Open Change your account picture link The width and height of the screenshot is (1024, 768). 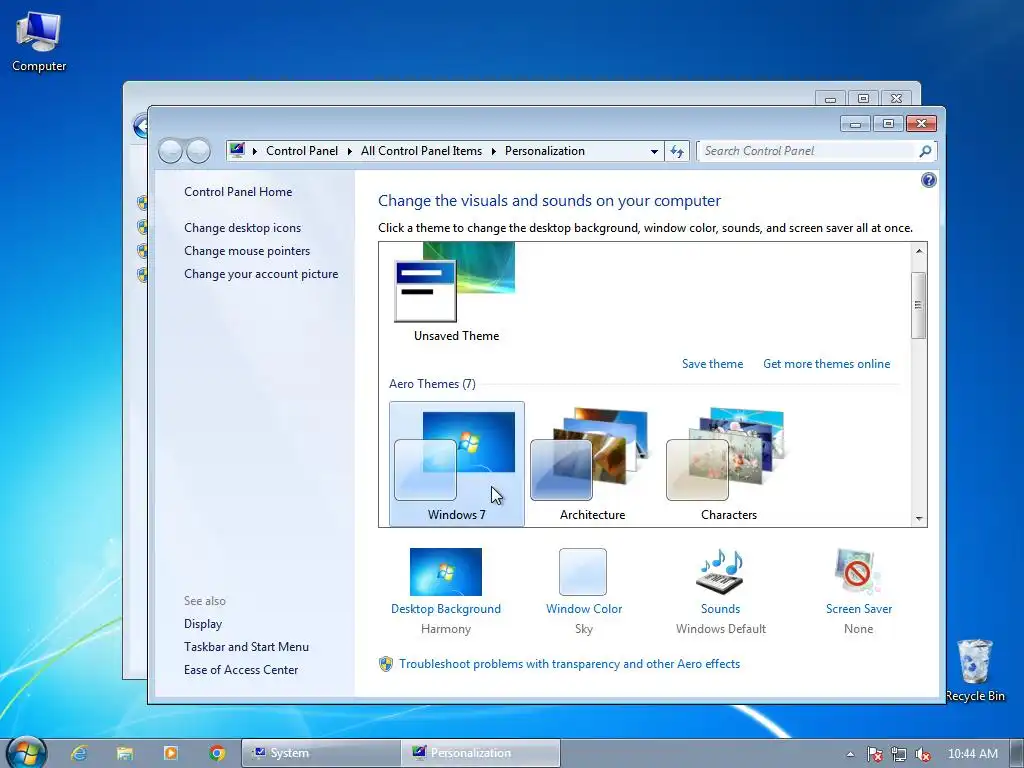tap(261, 274)
